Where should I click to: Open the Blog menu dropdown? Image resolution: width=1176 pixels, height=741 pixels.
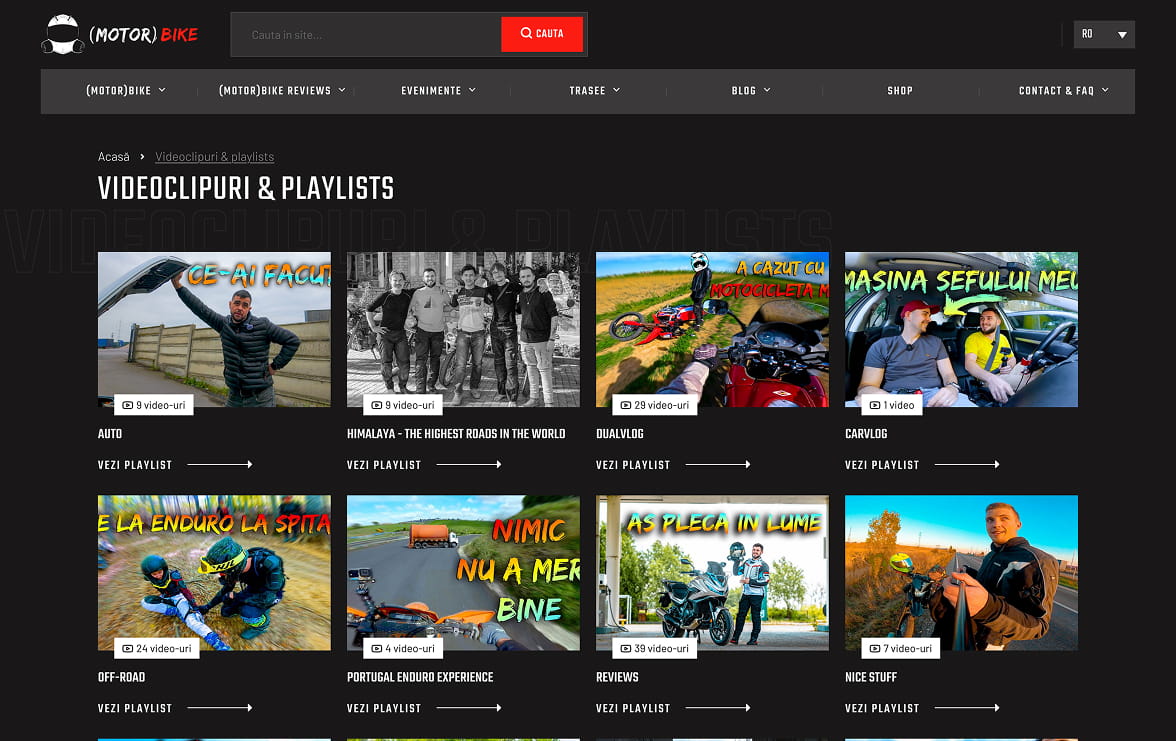click(751, 91)
